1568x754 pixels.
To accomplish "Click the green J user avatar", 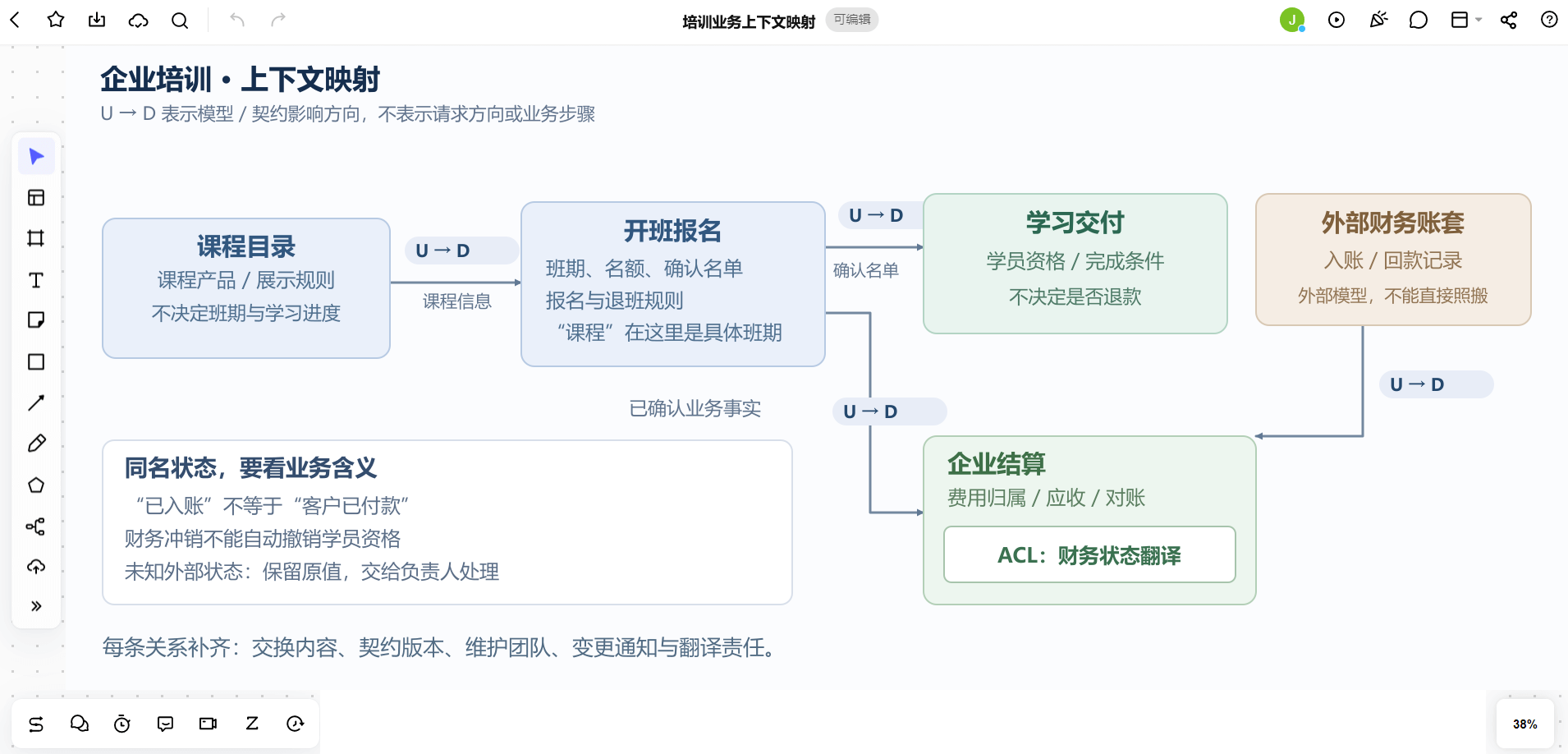I will coord(1292,20).
